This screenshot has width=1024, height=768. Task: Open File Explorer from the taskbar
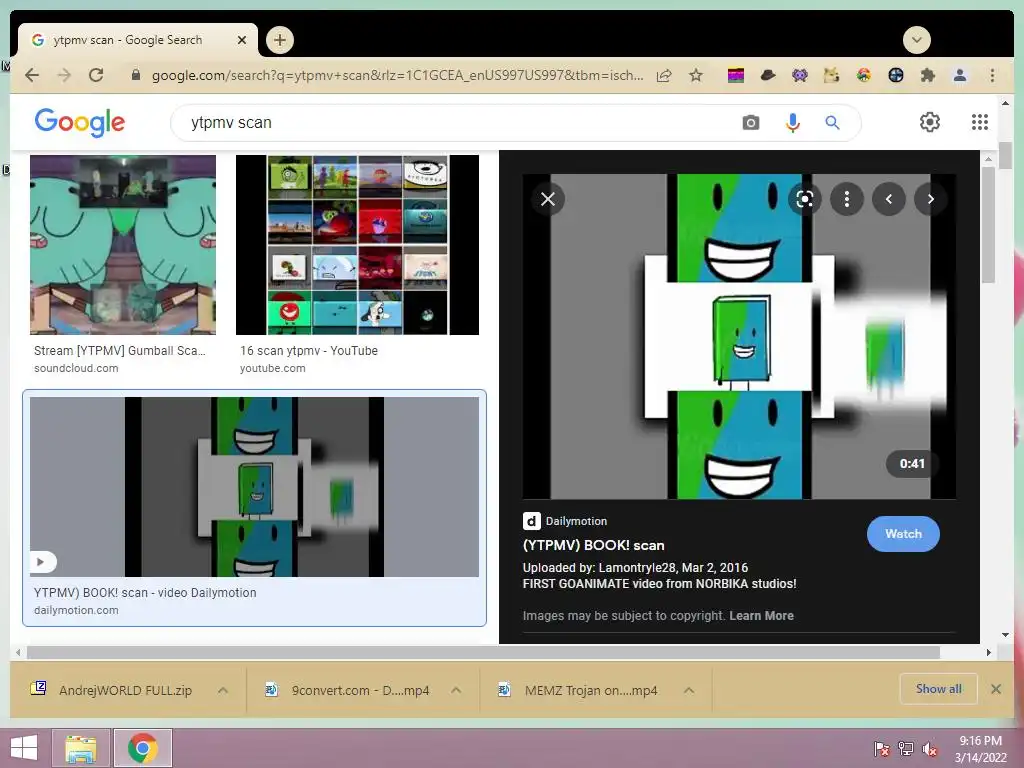[x=81, y=748]
